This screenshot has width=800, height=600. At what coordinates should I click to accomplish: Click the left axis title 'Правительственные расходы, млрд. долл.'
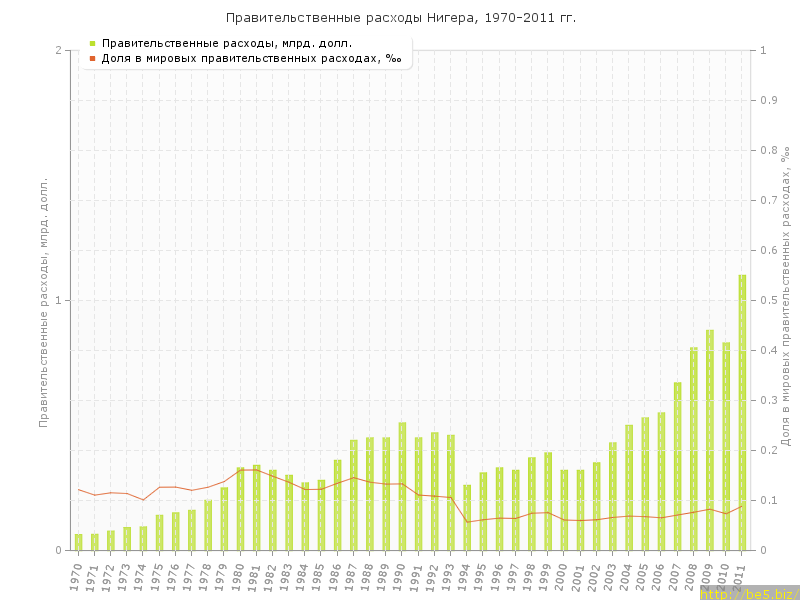pyautogui.click(x=43, y=302)
